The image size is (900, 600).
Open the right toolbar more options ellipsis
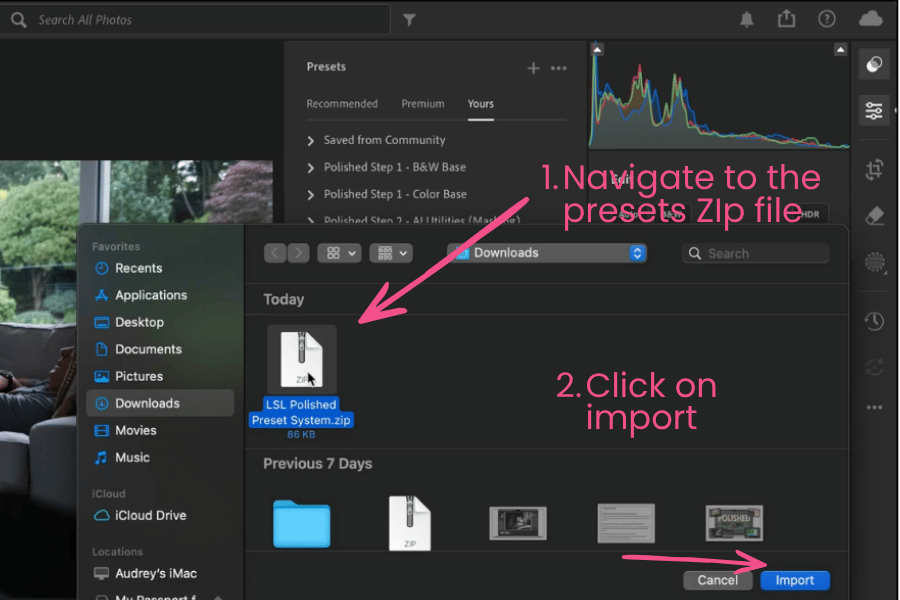pos(874,407)
